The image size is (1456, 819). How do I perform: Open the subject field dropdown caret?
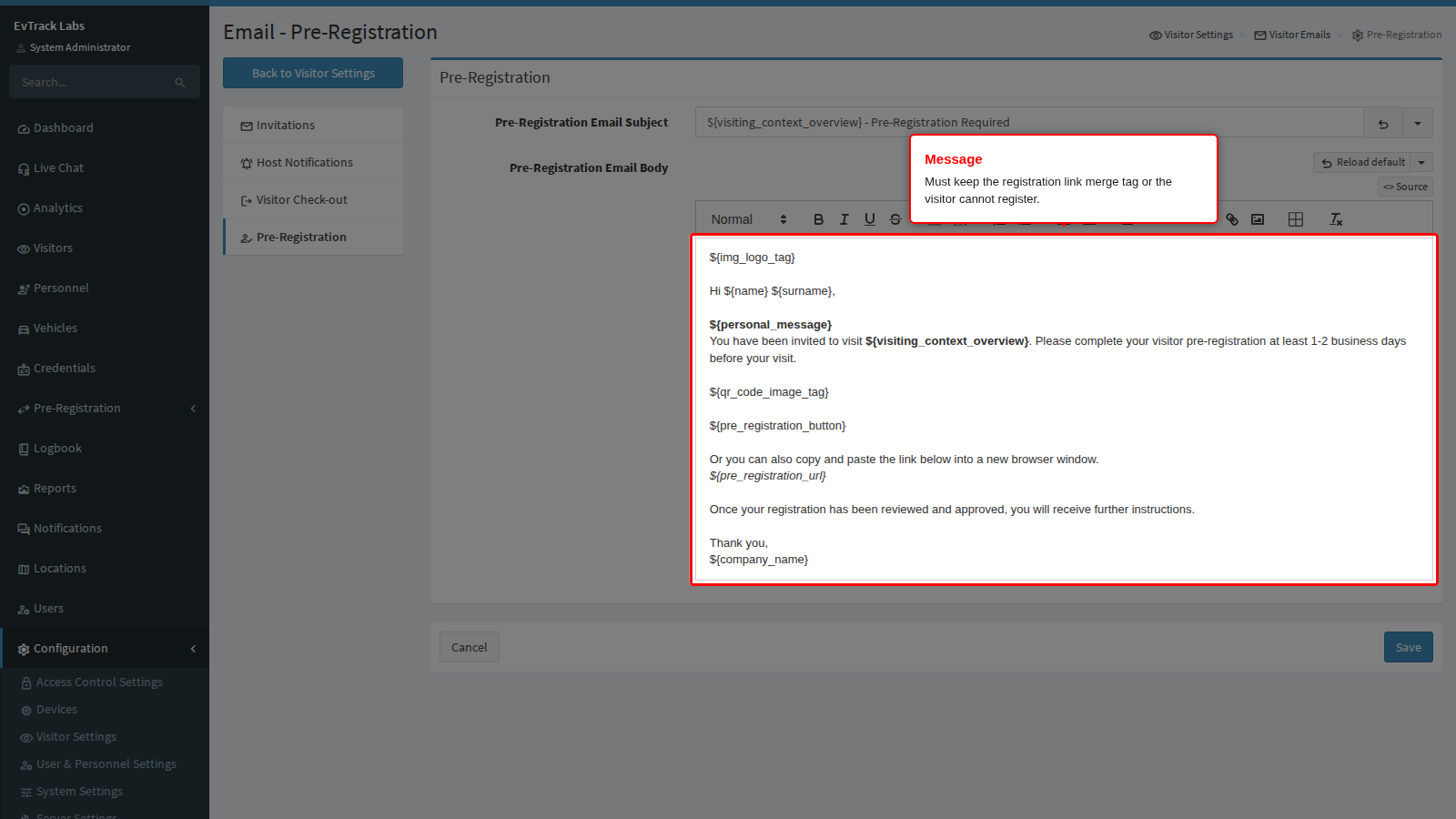coord(1418,123)
